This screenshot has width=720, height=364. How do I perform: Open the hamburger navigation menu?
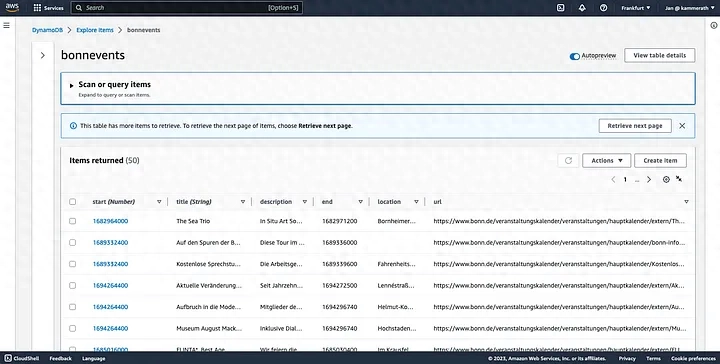click(x=6, y=25)
